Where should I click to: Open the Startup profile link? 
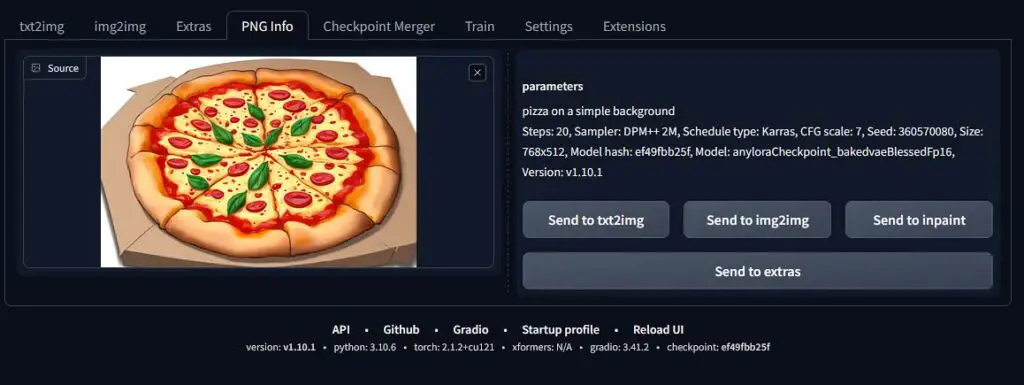[560, 330]
